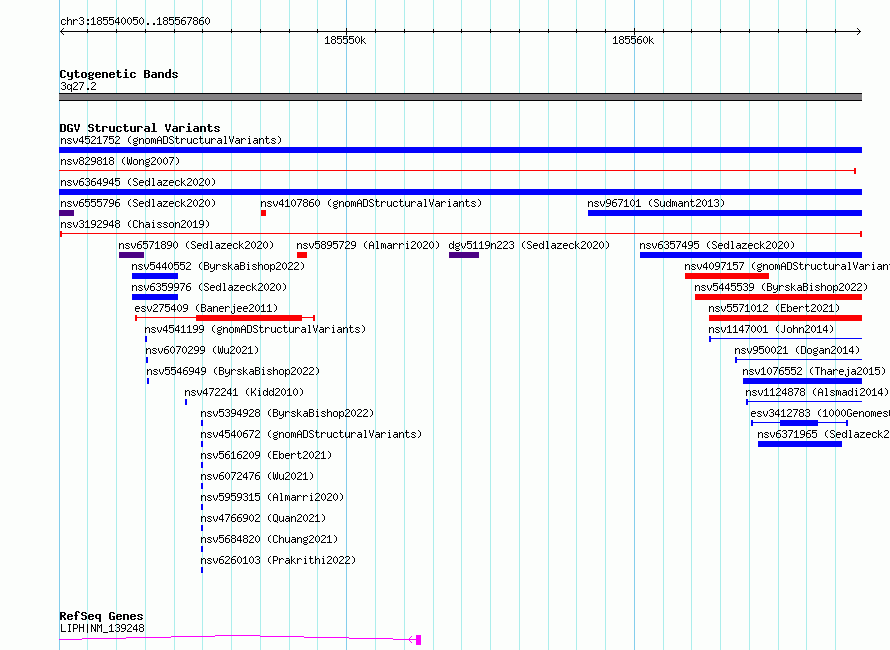Click the blue nsv6371965 variant bar
The height and width of the screenshot is (650, 890).
click(x=800, y=444)
